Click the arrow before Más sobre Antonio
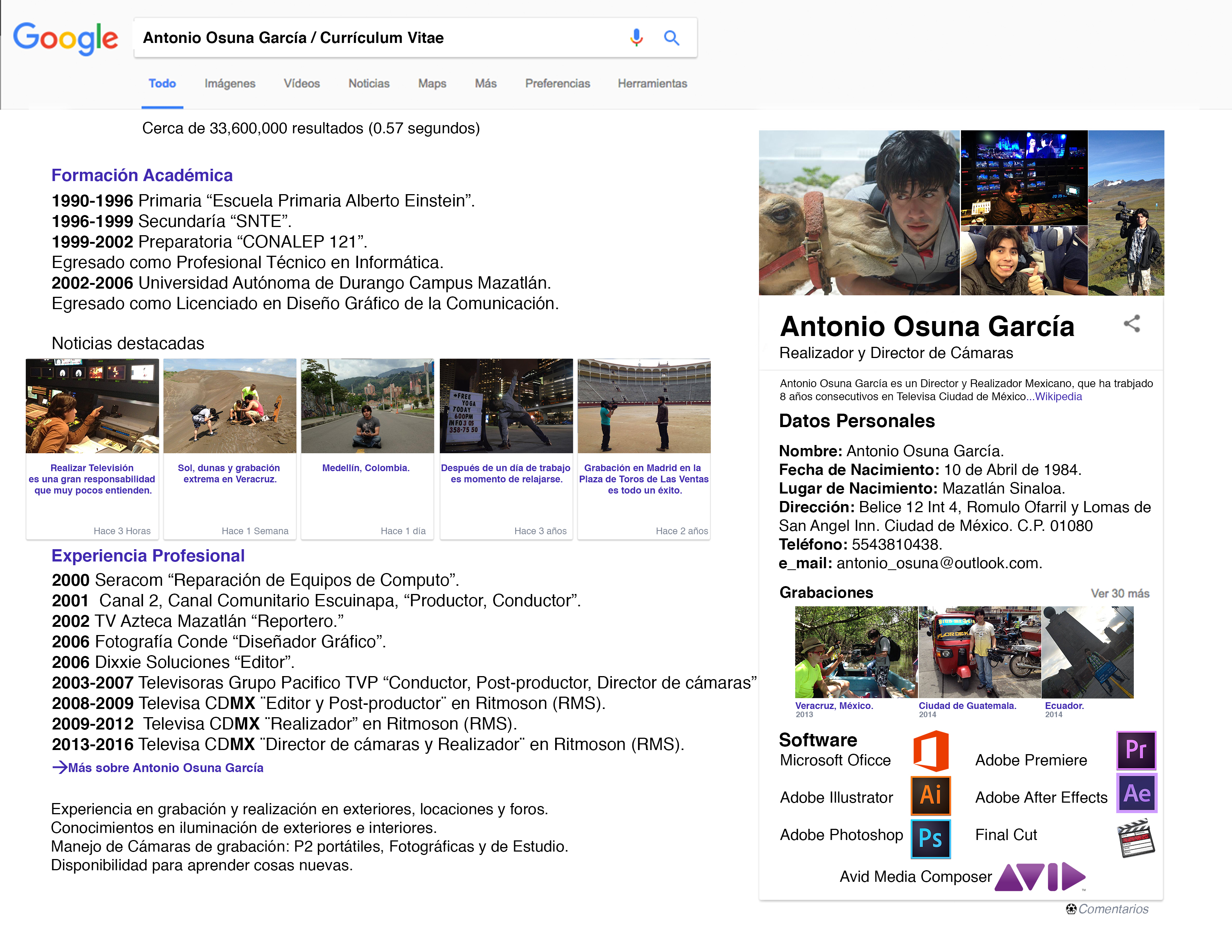1232x952 pixels. pyautogui.click(x=59, y=767)
